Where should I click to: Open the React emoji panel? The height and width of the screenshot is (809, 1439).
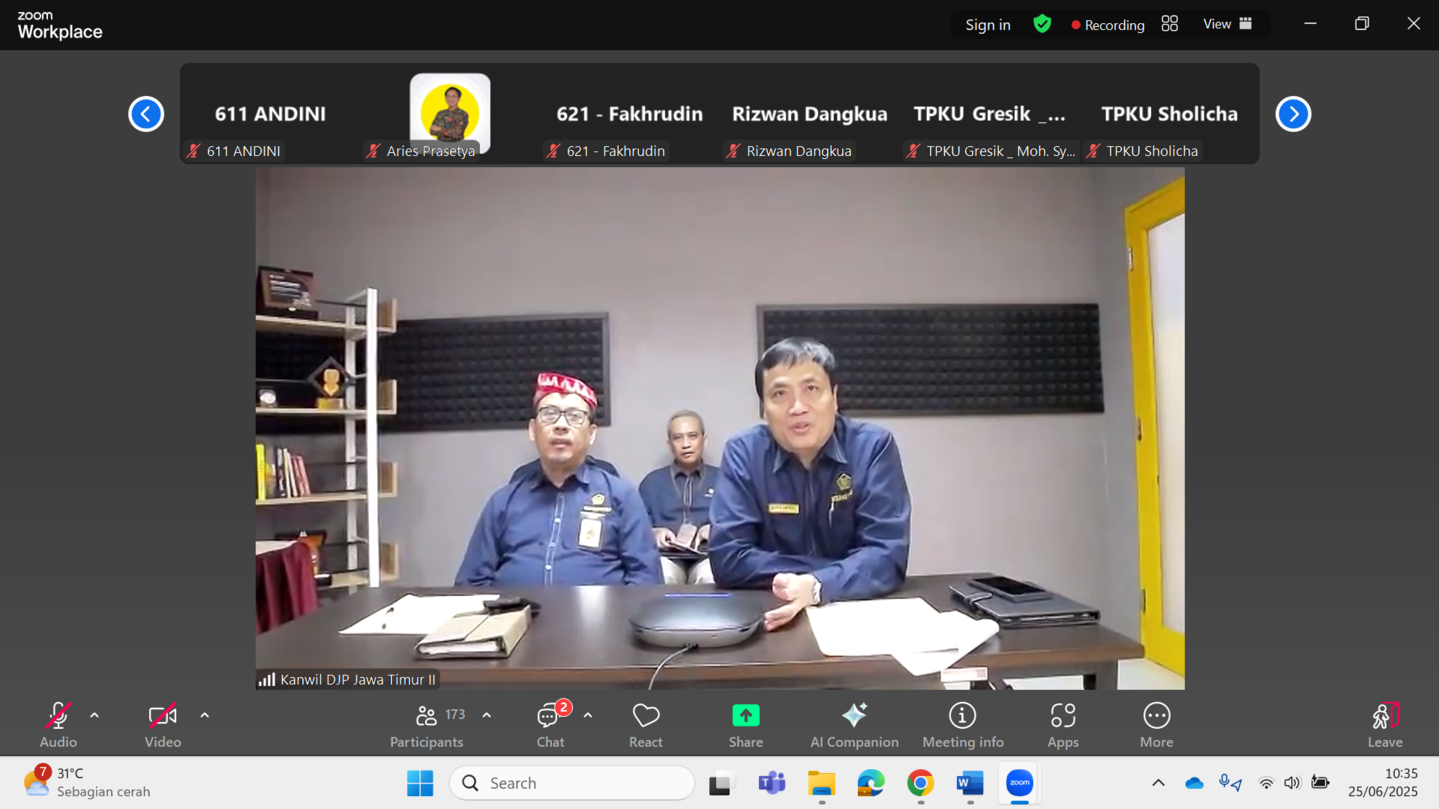tap(645, 724)
